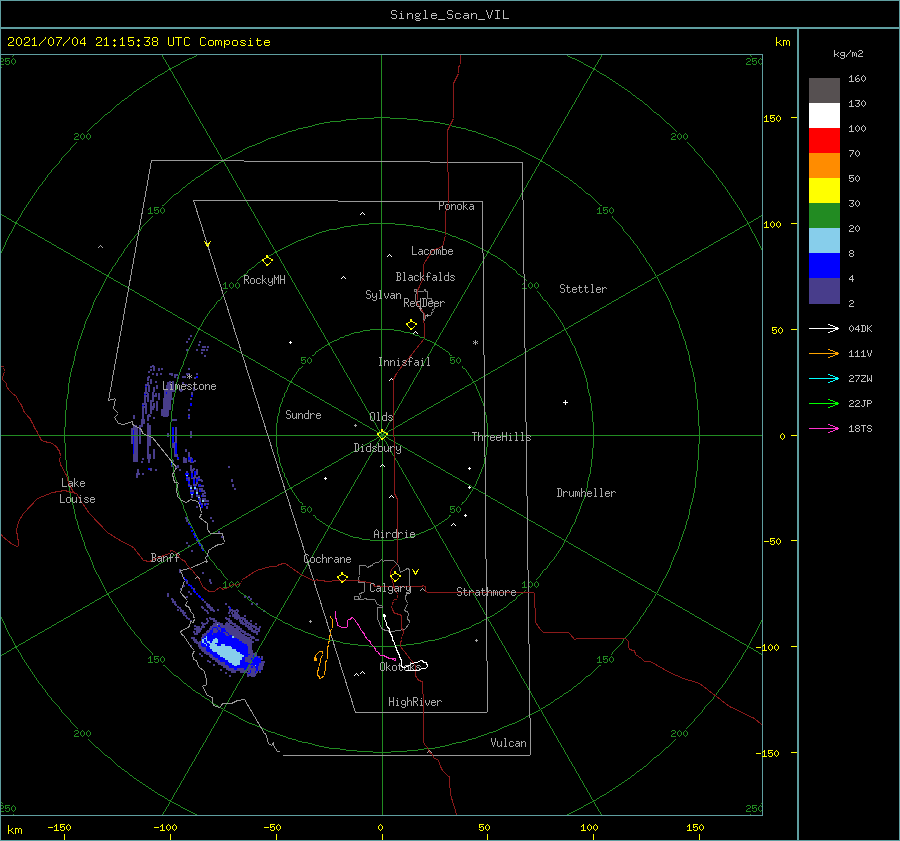Click the Ponoka city label
The width and height of the screenshot is (900, 841).
click(456, 206)
